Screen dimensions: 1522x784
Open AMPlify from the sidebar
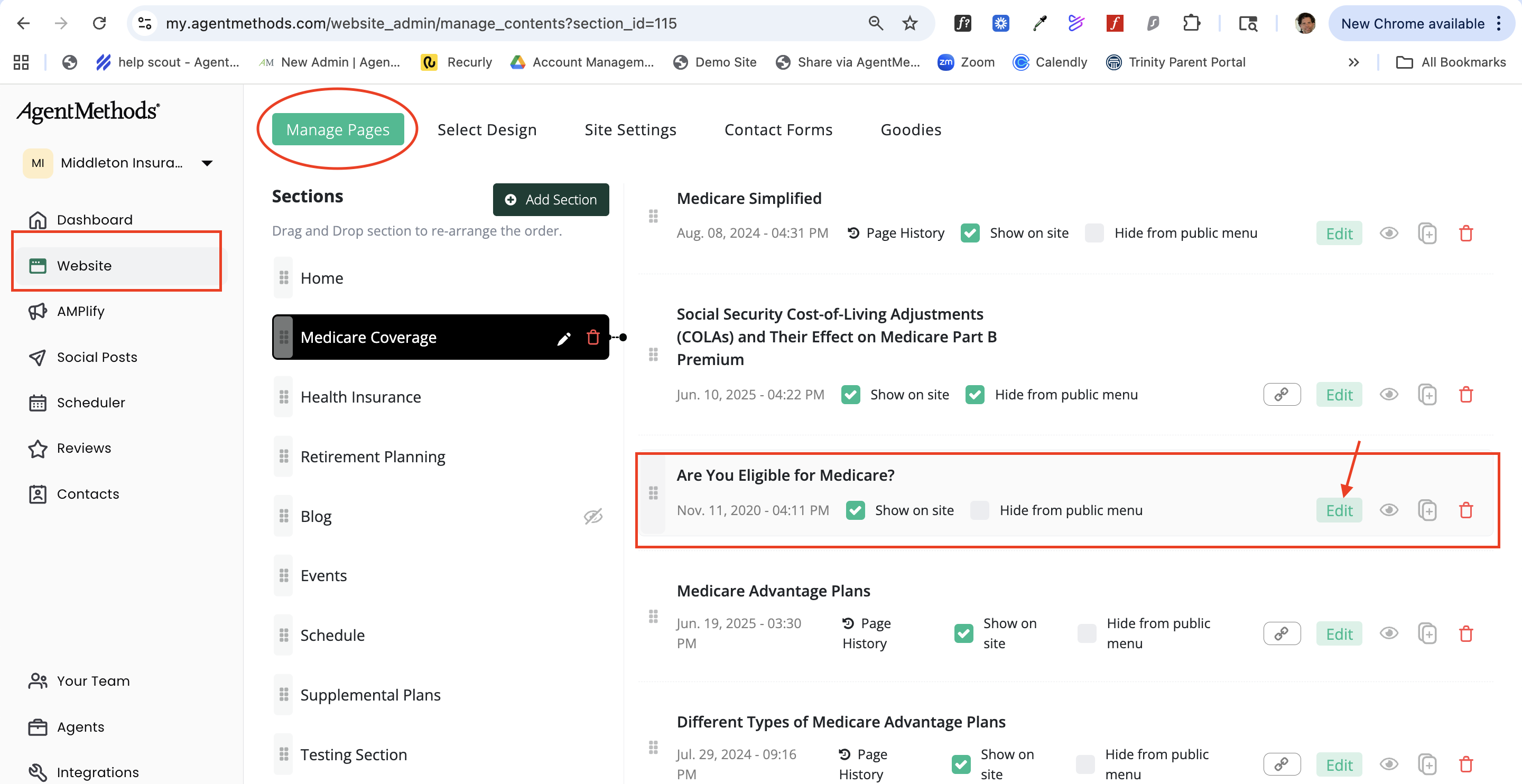click(x=80, y=311)
